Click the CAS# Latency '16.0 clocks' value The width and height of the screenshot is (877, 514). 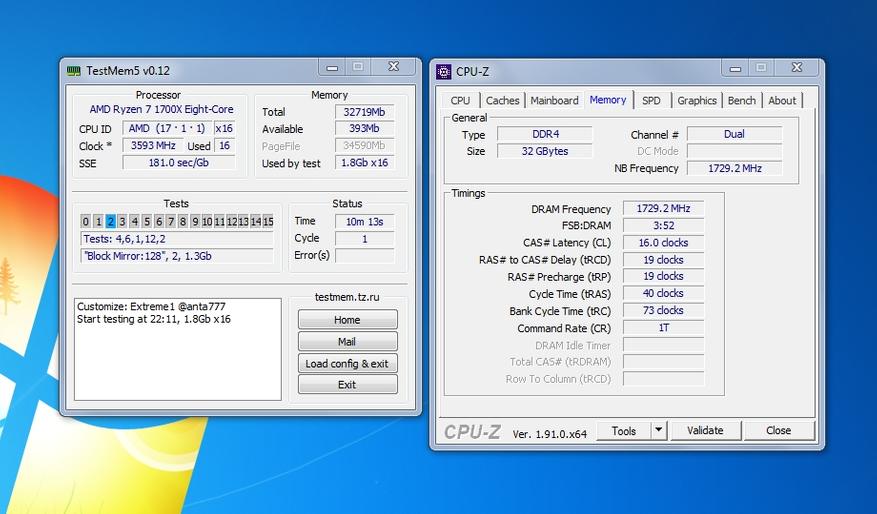[663, 243]
